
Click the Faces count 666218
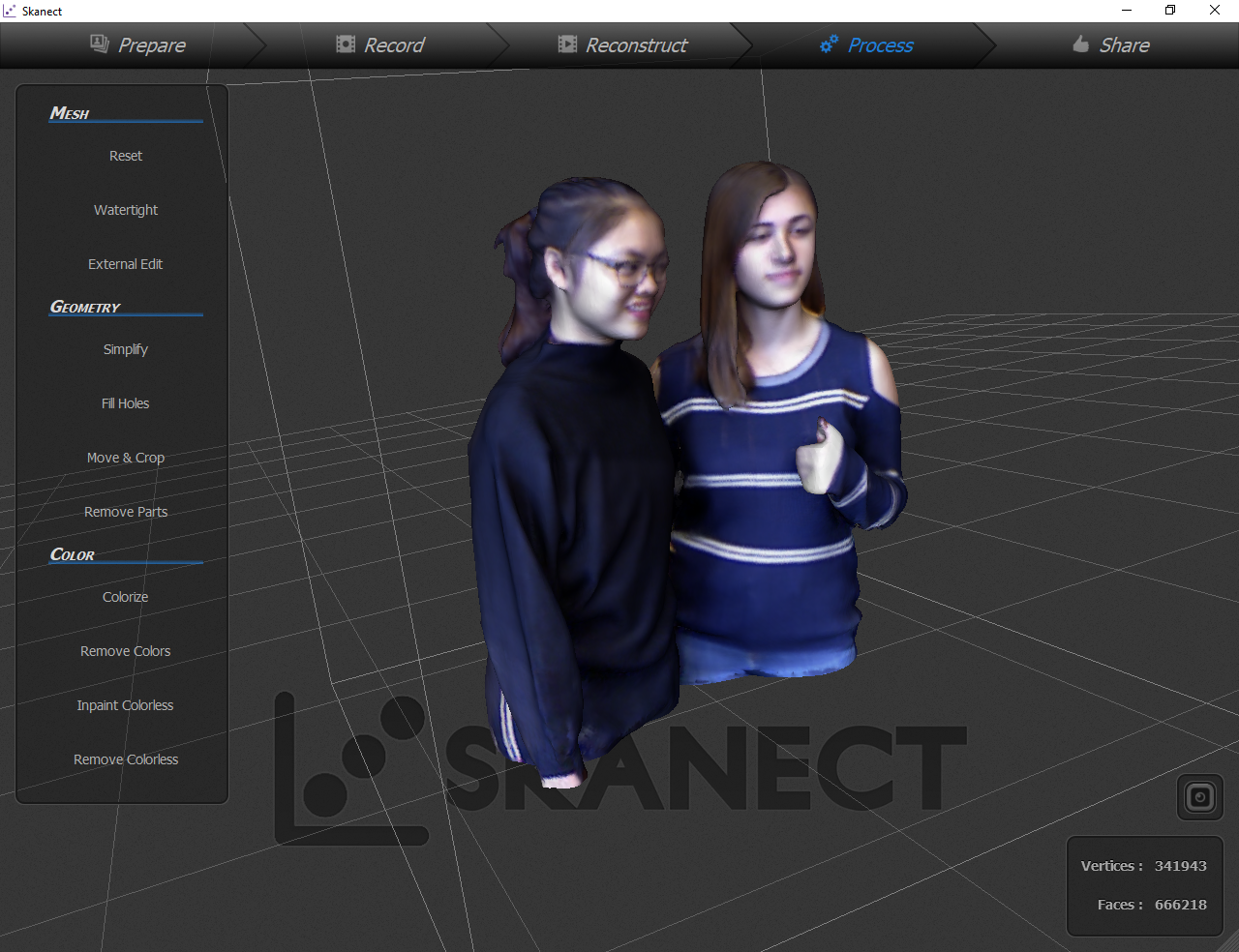tap(1180, 905)
